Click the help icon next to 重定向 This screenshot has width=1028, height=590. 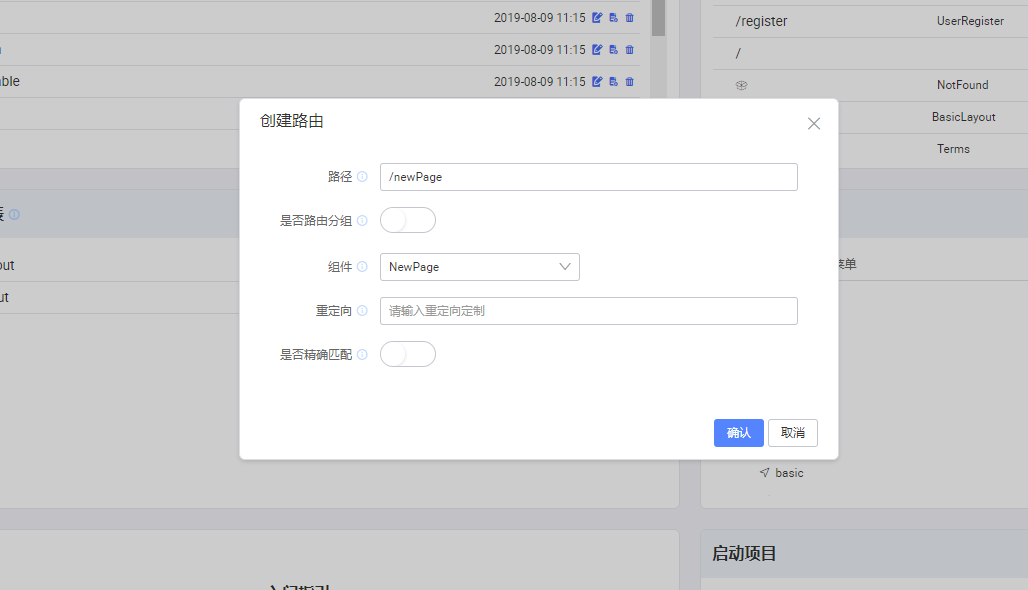(x=361, y=310)
